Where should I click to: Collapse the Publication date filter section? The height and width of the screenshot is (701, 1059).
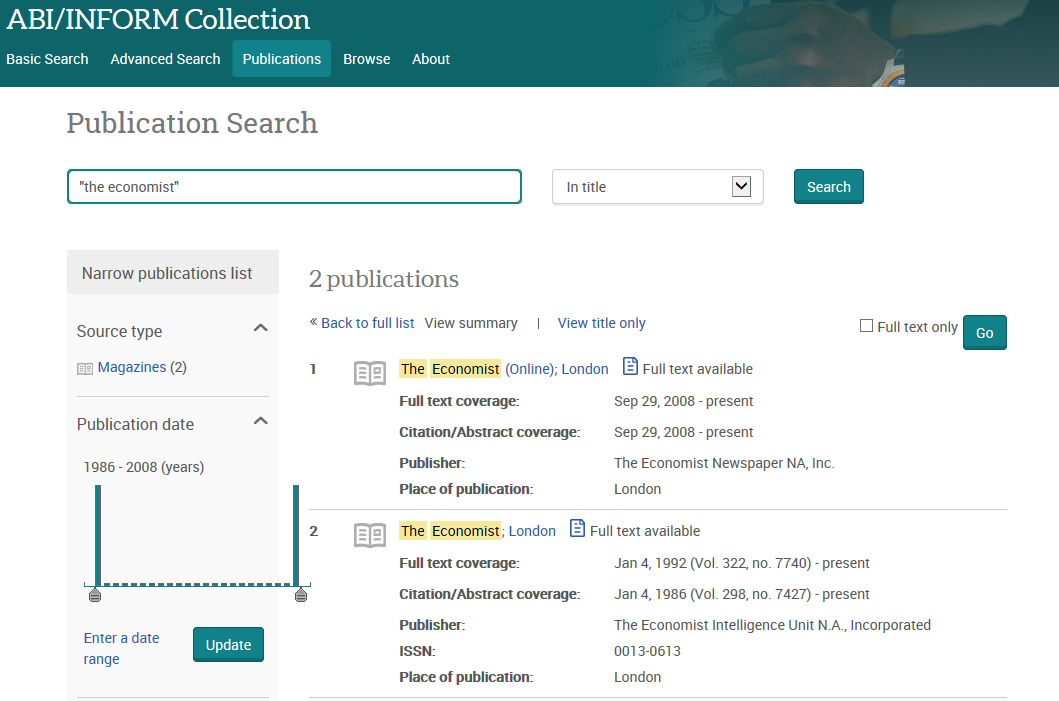260,422
